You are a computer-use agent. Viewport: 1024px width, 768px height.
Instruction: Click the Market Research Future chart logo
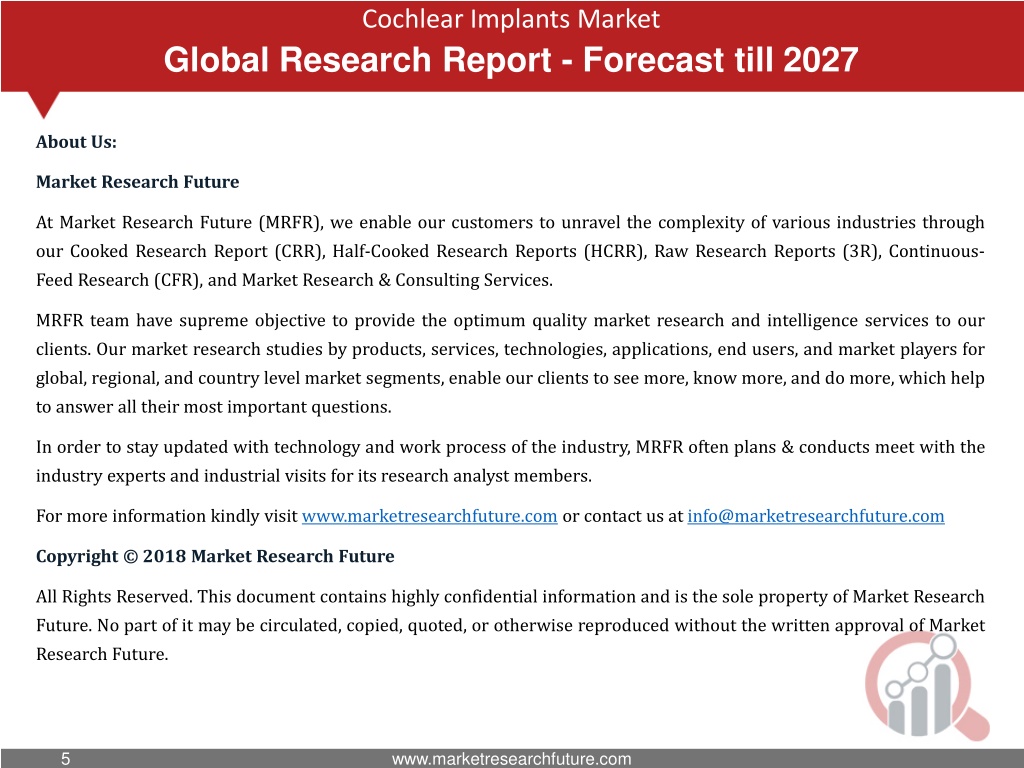927,686
